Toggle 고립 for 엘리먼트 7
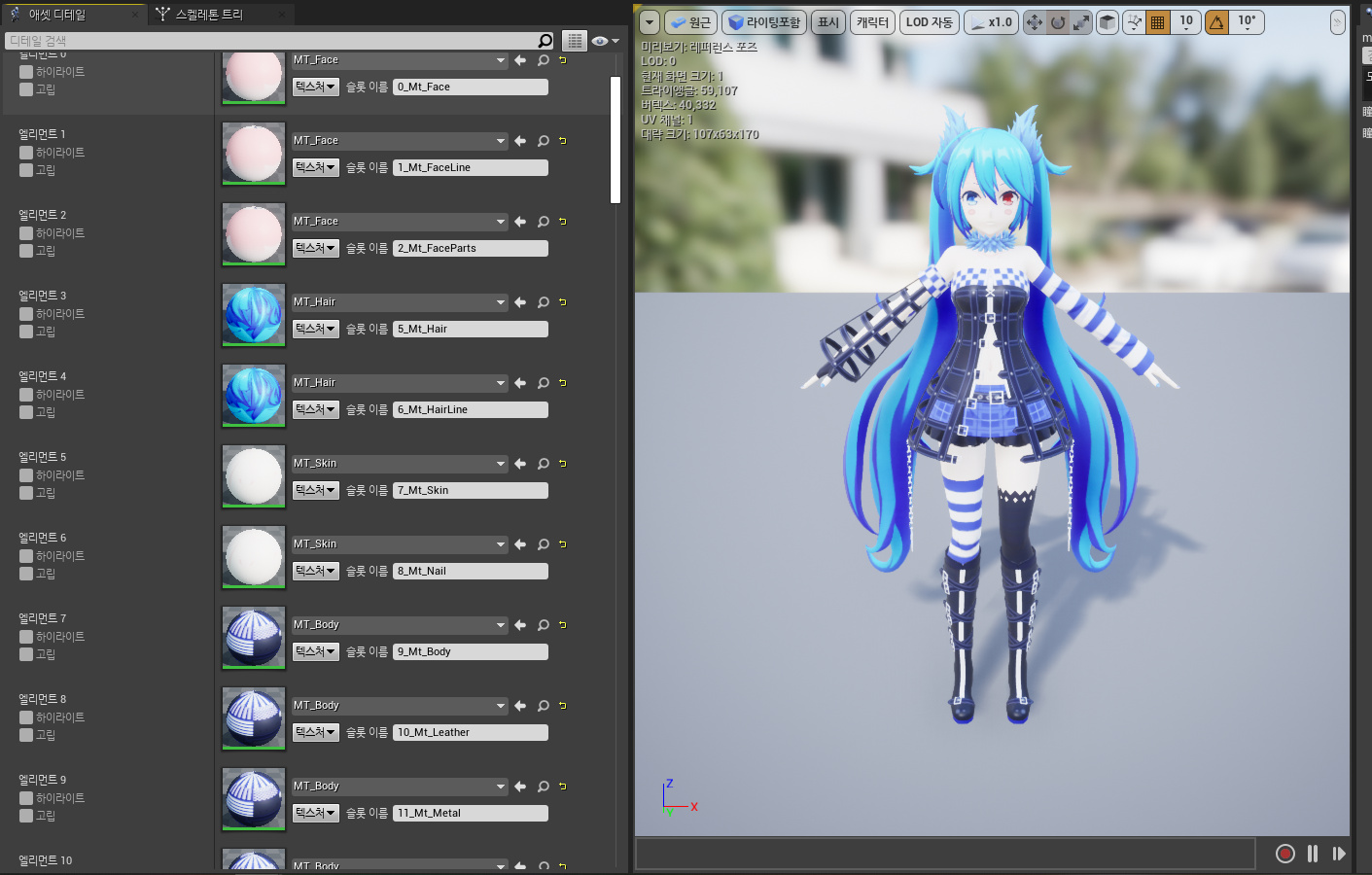Viewport: 1372px width, 875px height. [x=26, y=654]
